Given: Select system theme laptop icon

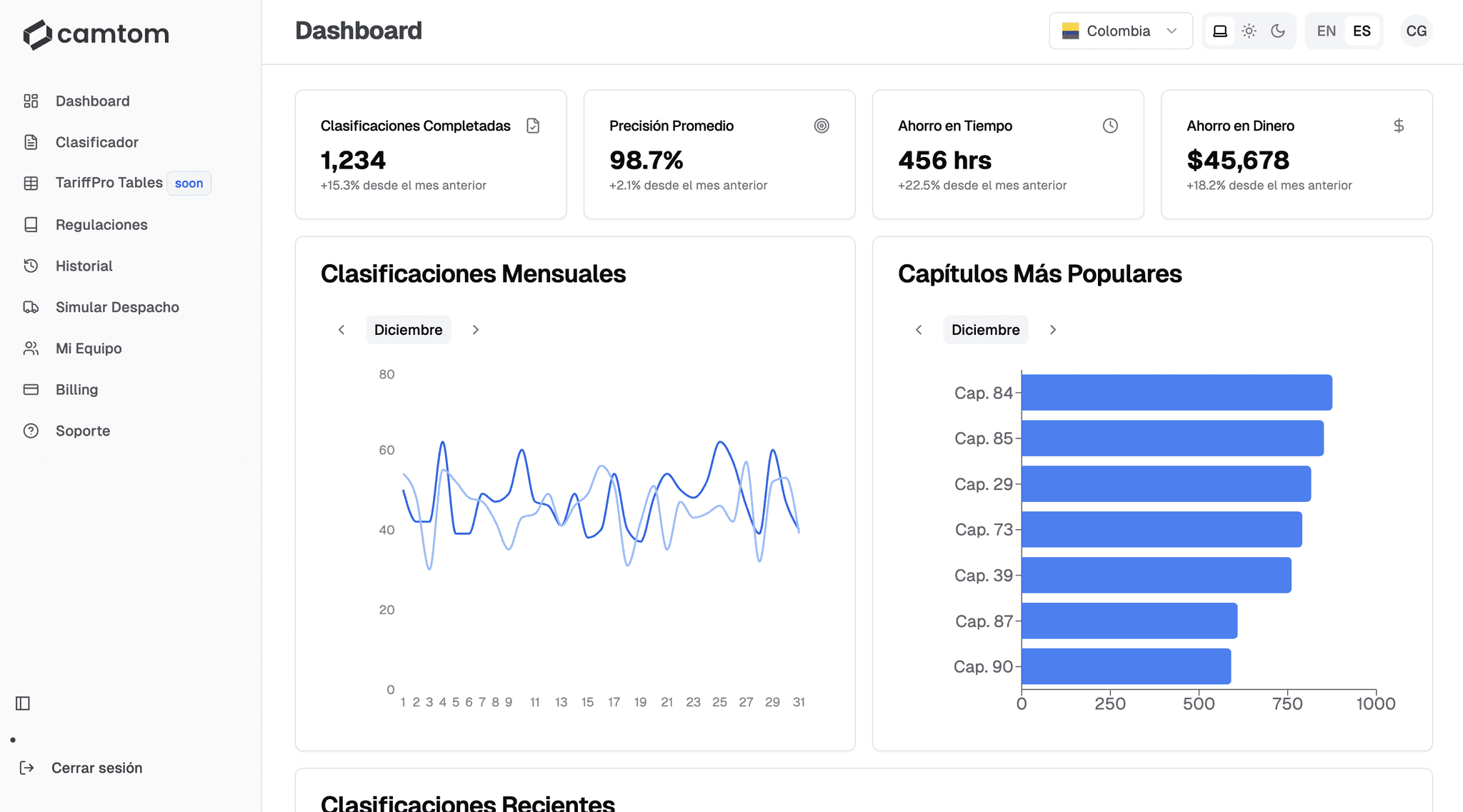Looking at the screenshot, I should [x=1220, y=31].
